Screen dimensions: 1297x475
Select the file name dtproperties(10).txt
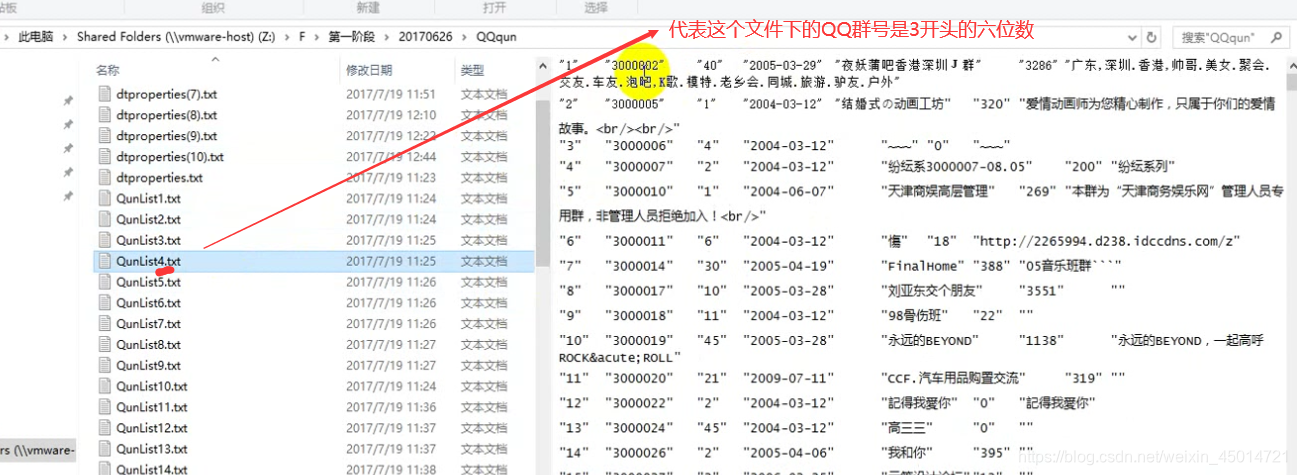click(169, 157)
